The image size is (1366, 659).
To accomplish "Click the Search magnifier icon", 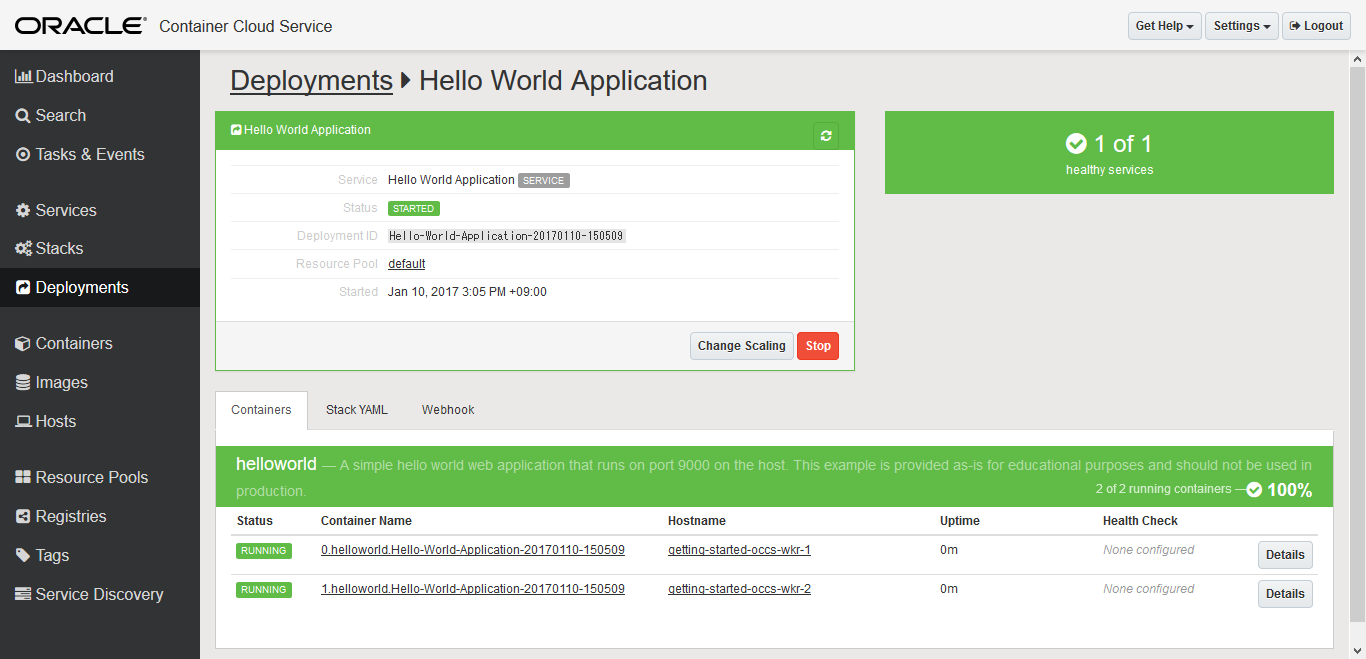I will tap(23, 116).
